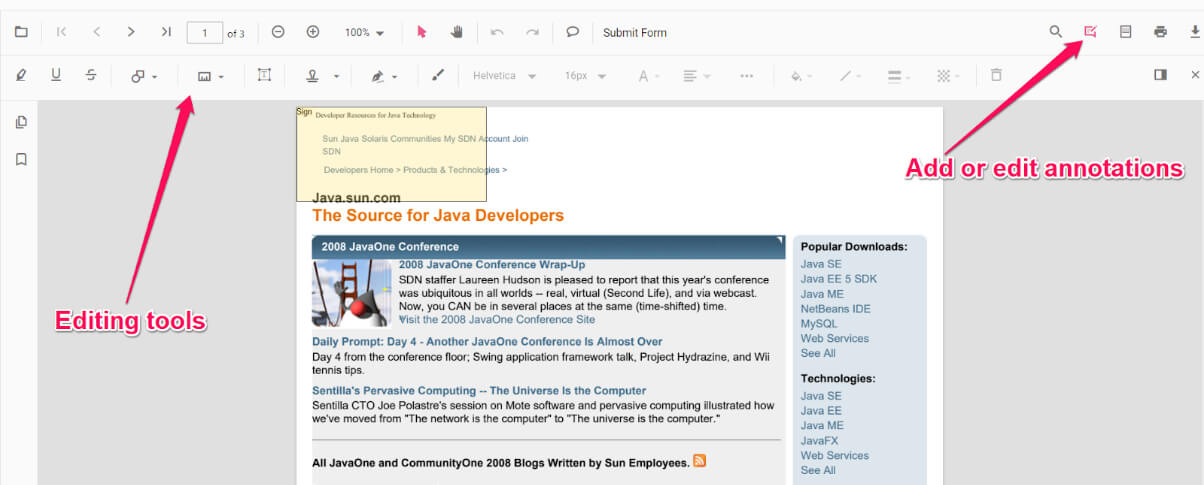Show the bookmarks panel
This screenshot has width=1204, height=485.
tap(21, 159)
